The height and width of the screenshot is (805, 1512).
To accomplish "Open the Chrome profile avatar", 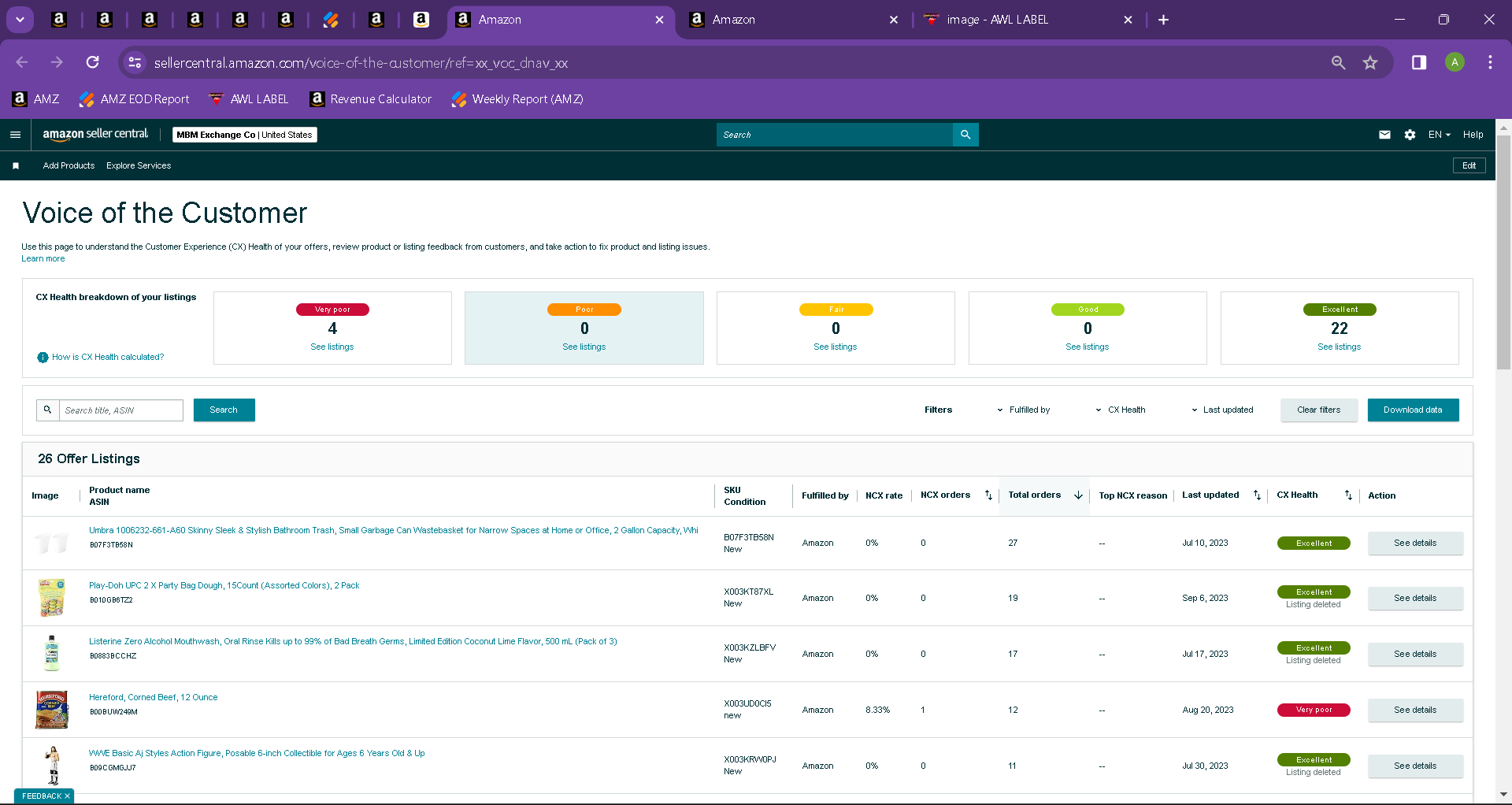I will (1455, 62).
